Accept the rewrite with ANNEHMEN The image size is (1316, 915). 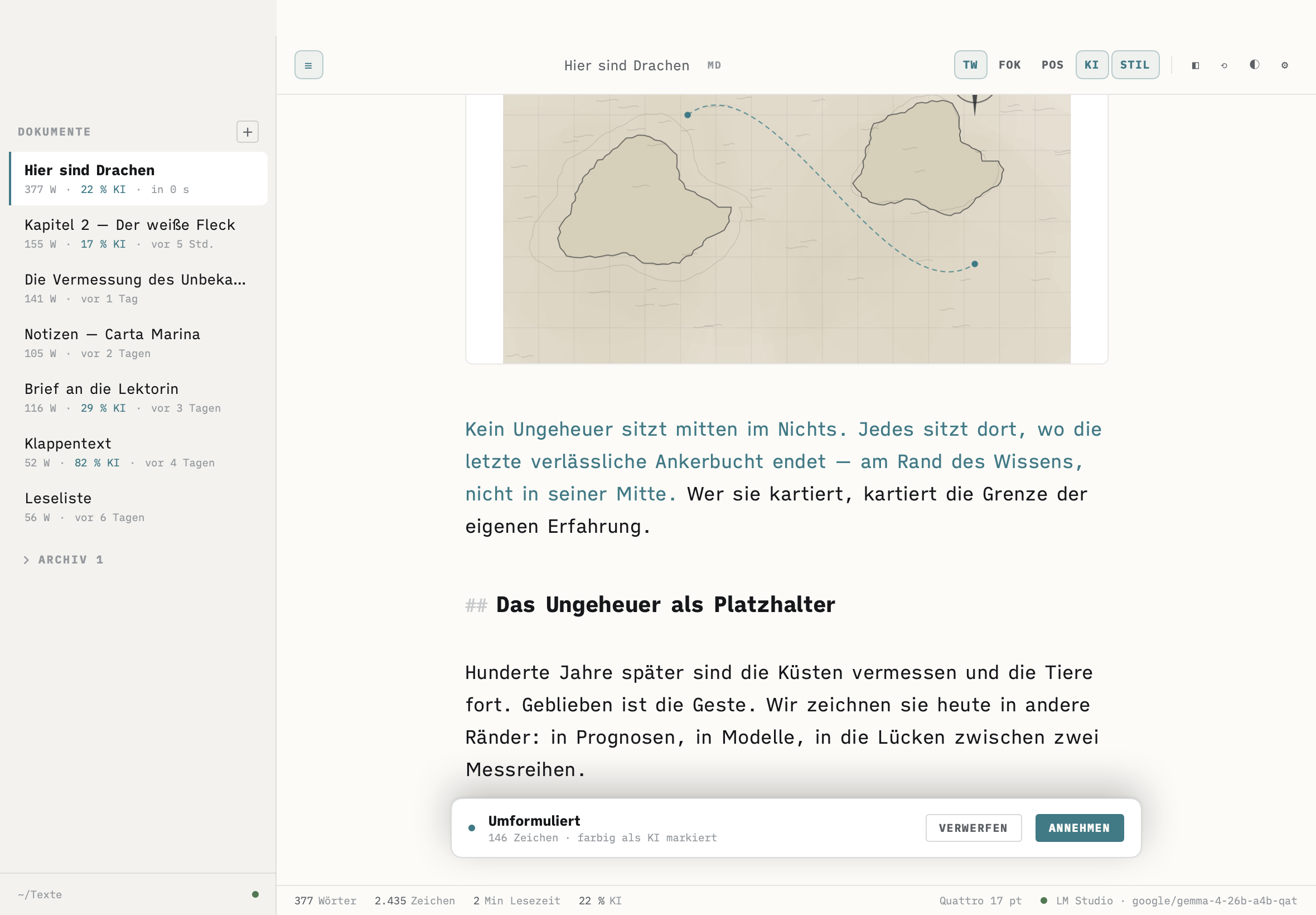tap(1080, 828)
